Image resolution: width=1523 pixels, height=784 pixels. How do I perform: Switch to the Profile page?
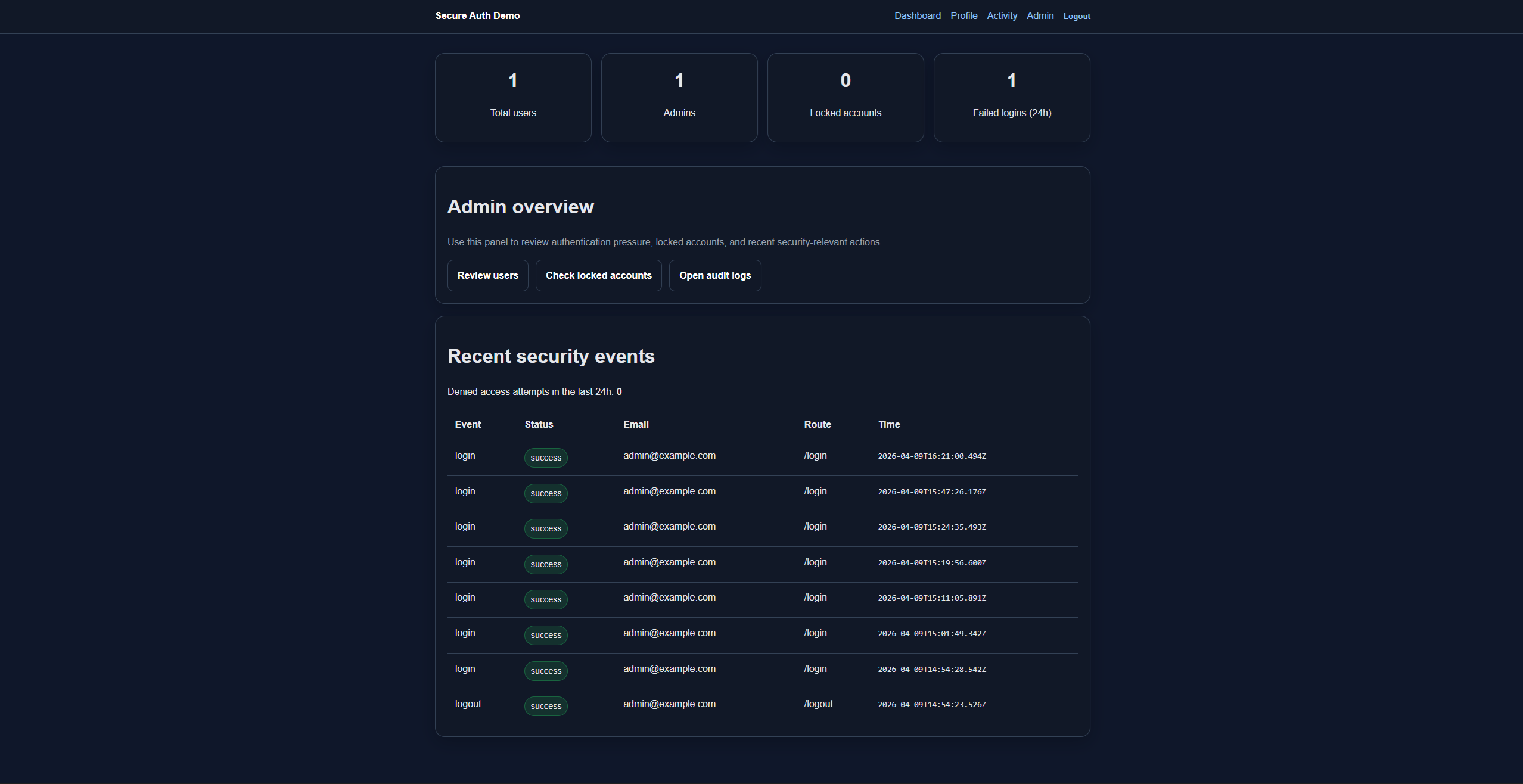pyautogui.click(x=963, y=15)
